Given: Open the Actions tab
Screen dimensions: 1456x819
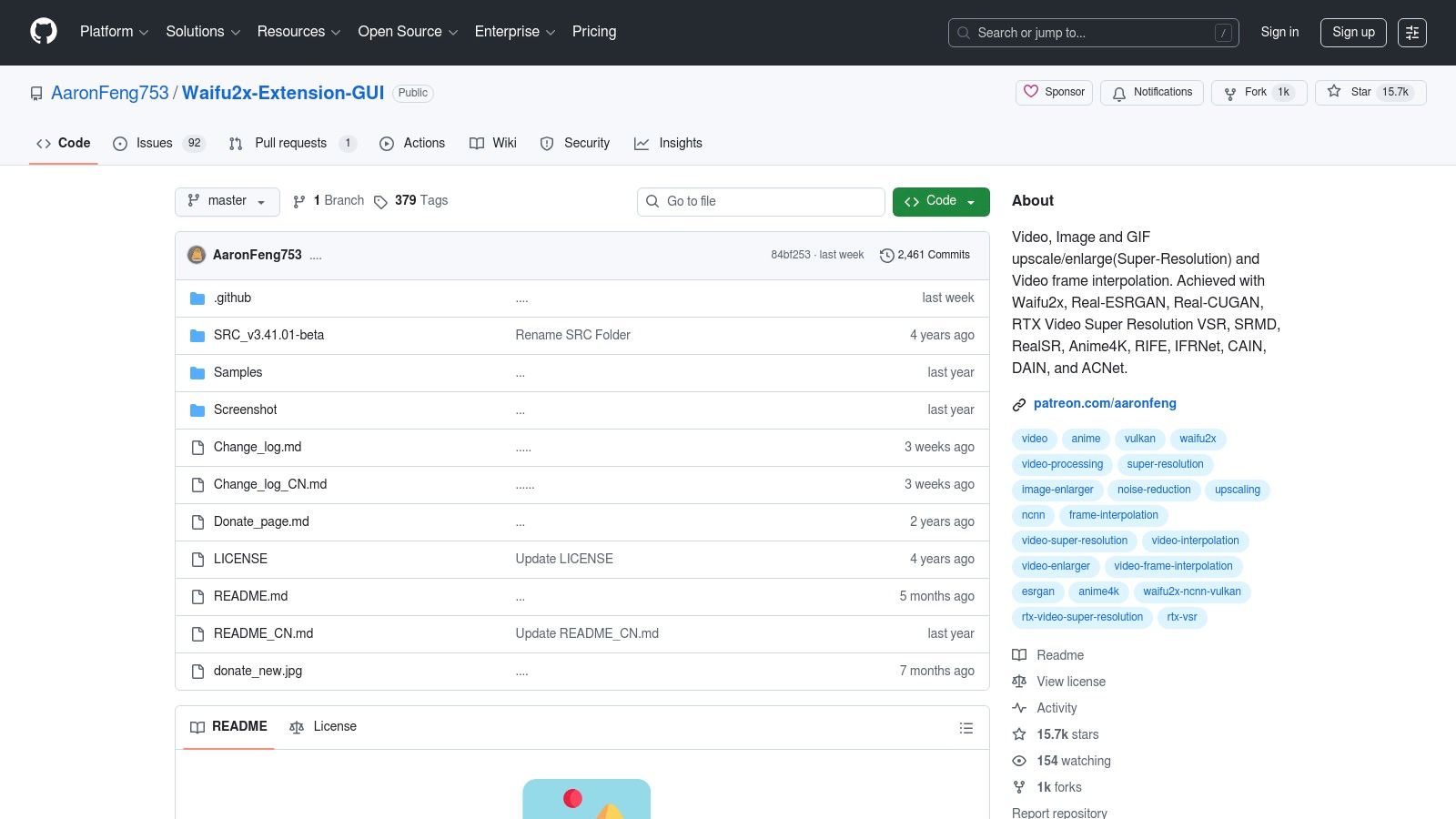Looking at the screenshot, I should [x=412, y=143].
